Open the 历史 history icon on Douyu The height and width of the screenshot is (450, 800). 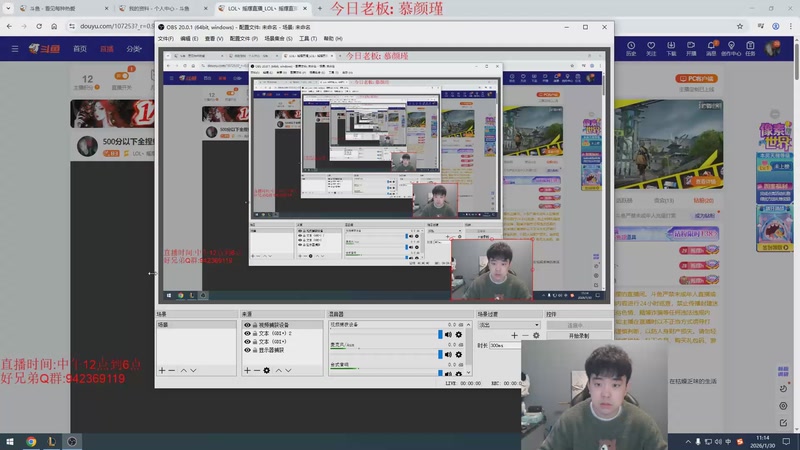[631, 48]
